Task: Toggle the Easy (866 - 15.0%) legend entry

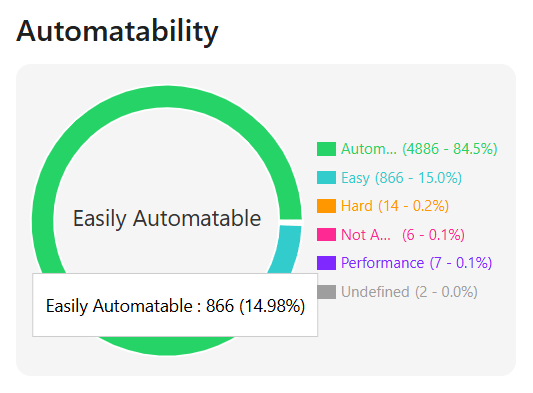Action: (401, 178)
